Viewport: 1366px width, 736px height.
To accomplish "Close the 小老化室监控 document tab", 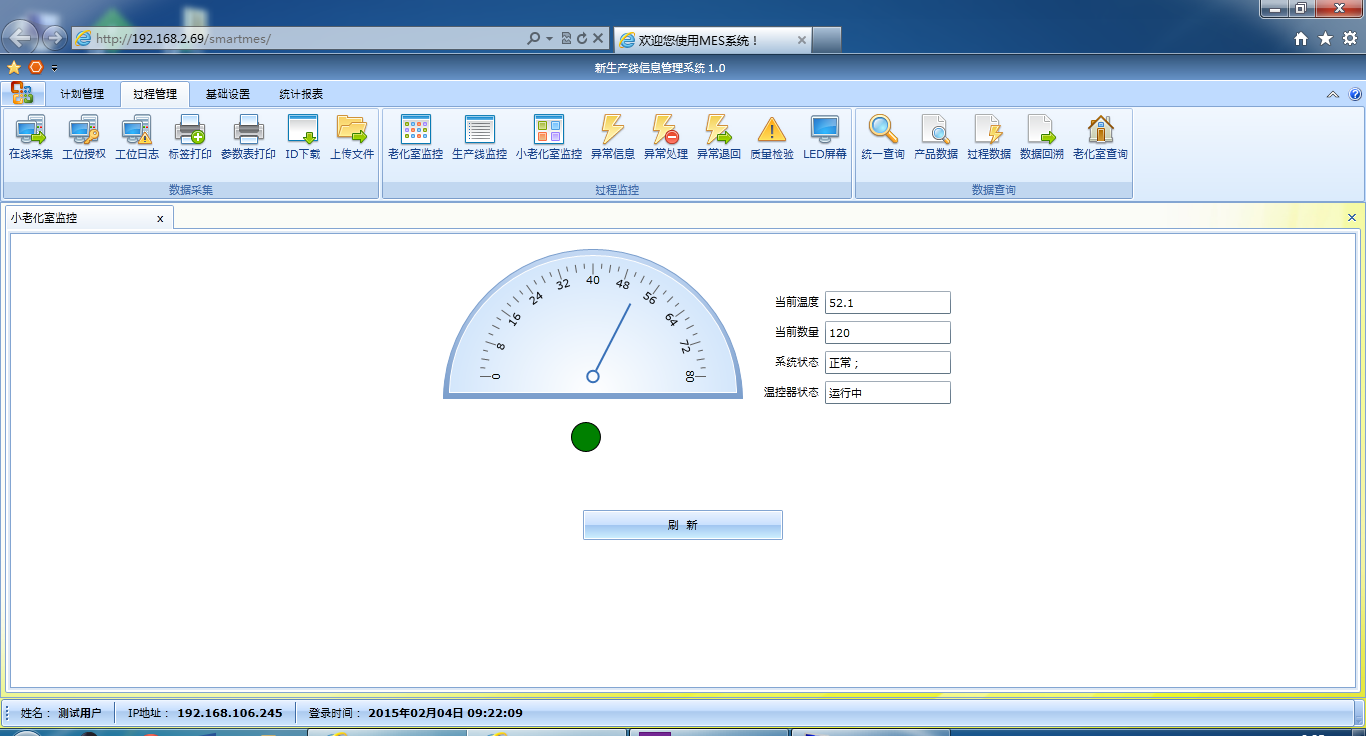I will pos(160,218).
